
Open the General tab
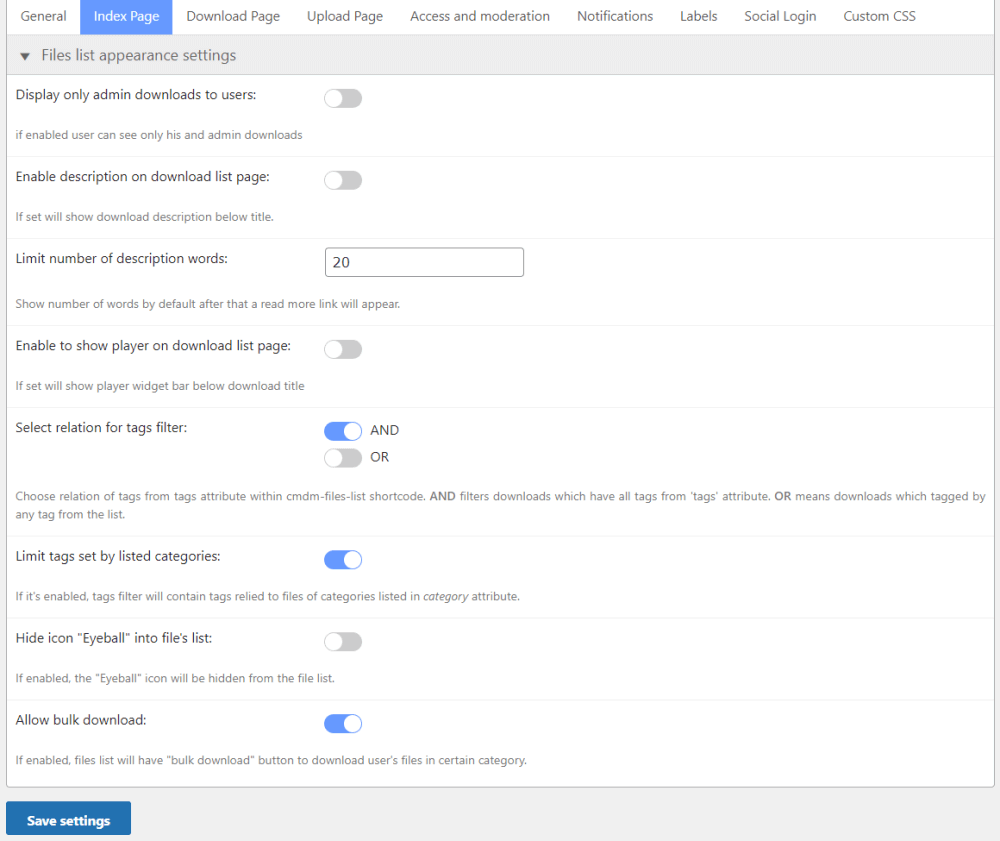[43, 16]
